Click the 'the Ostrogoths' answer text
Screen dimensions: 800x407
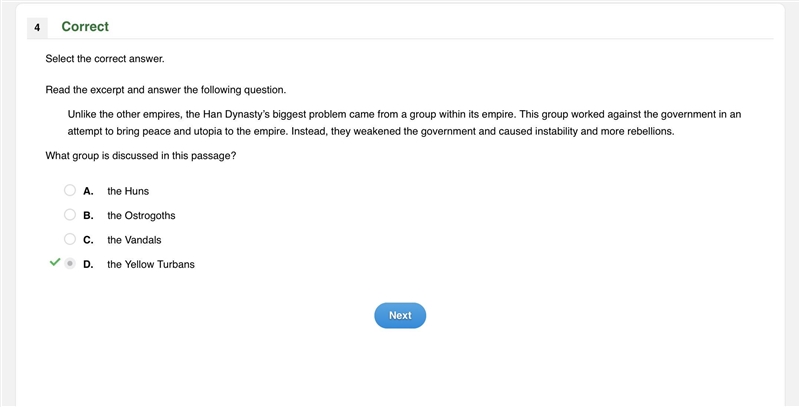click(x=141, y=216)
